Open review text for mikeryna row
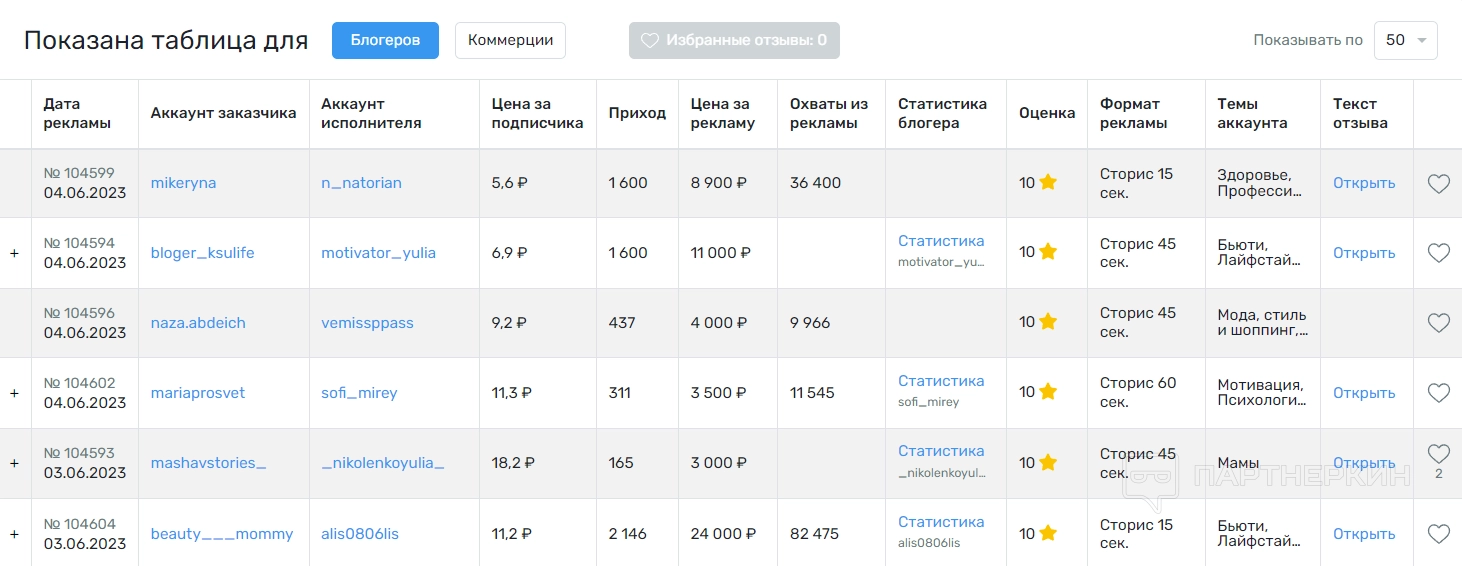The image size is (1462, 566). click(x=1363, y=183)
